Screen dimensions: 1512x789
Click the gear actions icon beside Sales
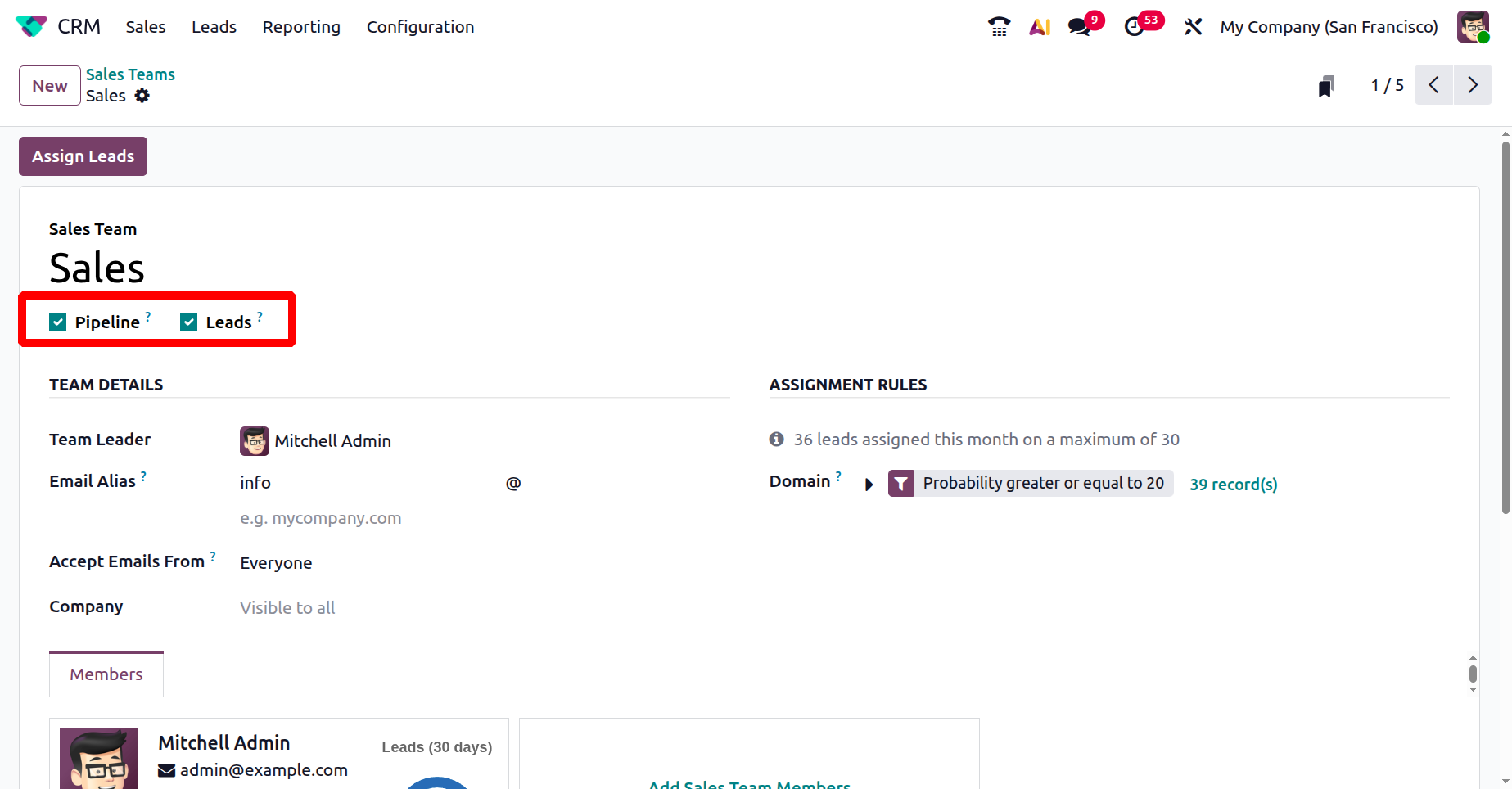(142, 96)
